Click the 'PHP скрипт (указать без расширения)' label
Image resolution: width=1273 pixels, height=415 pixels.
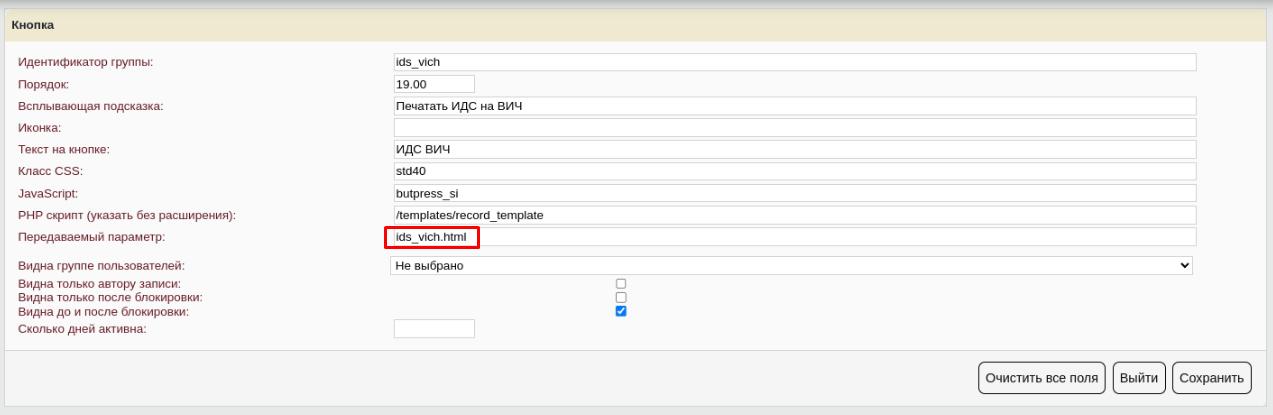126,215
